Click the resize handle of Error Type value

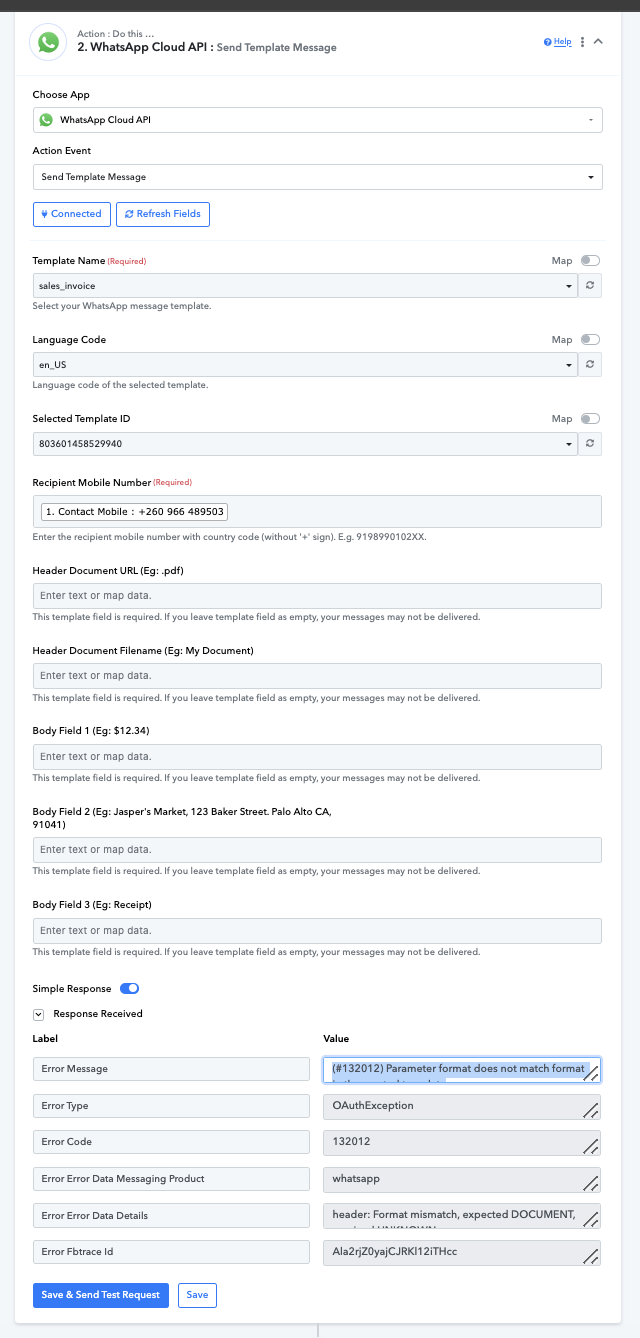point(590,1110)
